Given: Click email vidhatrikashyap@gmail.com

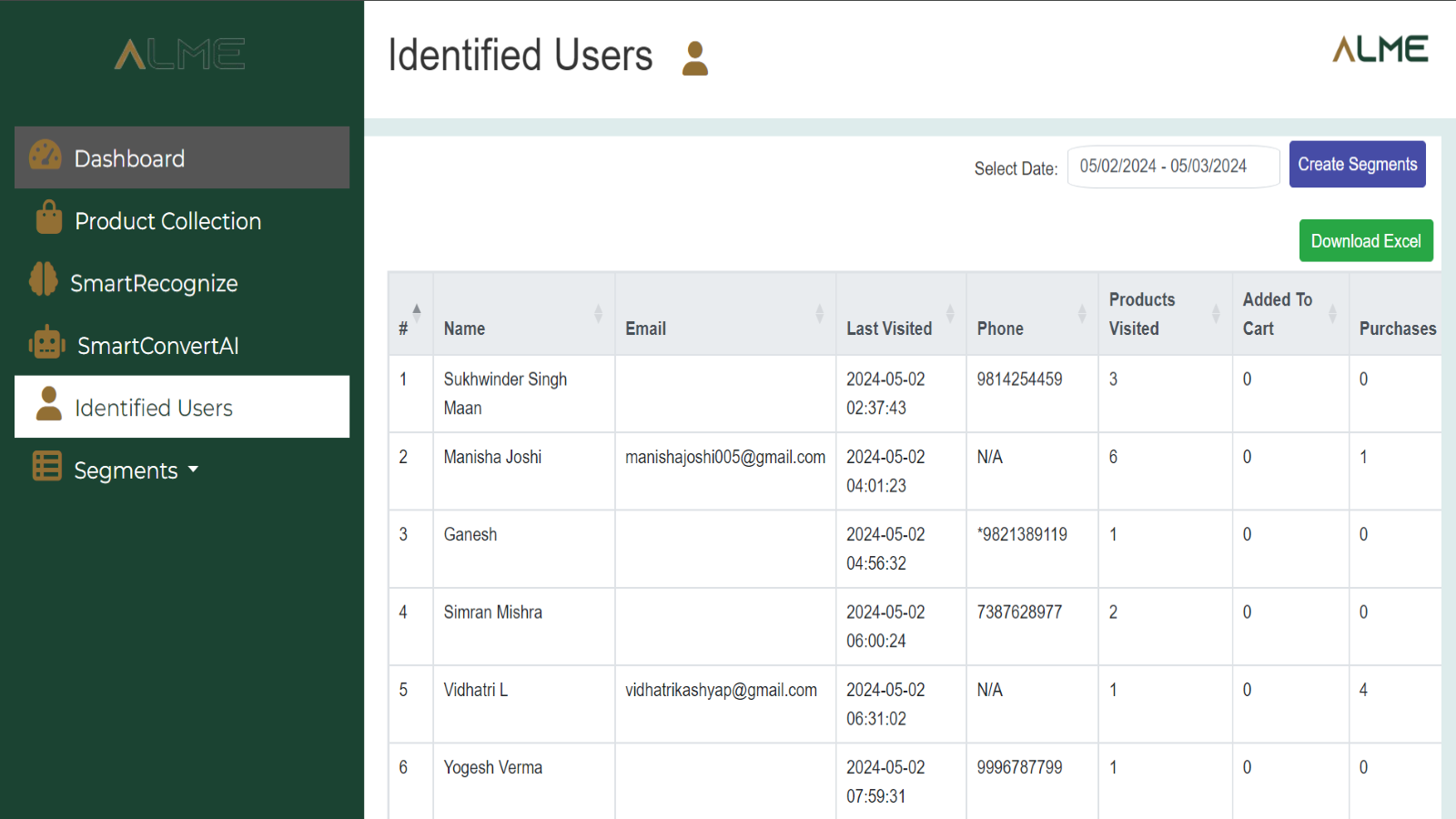Looking at the screenshot, I should click(721, 690).
